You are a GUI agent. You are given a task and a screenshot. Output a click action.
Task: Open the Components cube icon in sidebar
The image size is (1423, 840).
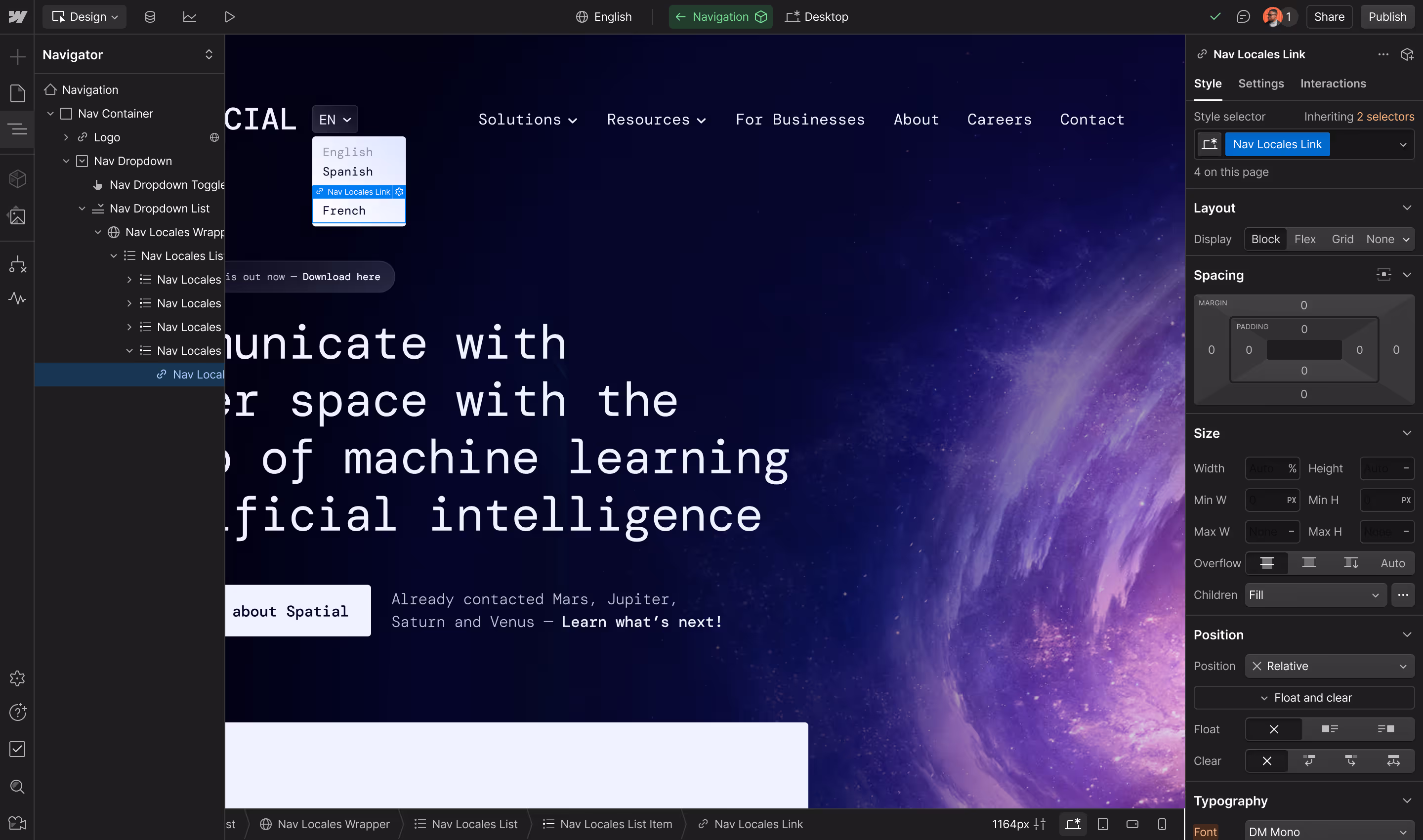(x=18, y=179)
